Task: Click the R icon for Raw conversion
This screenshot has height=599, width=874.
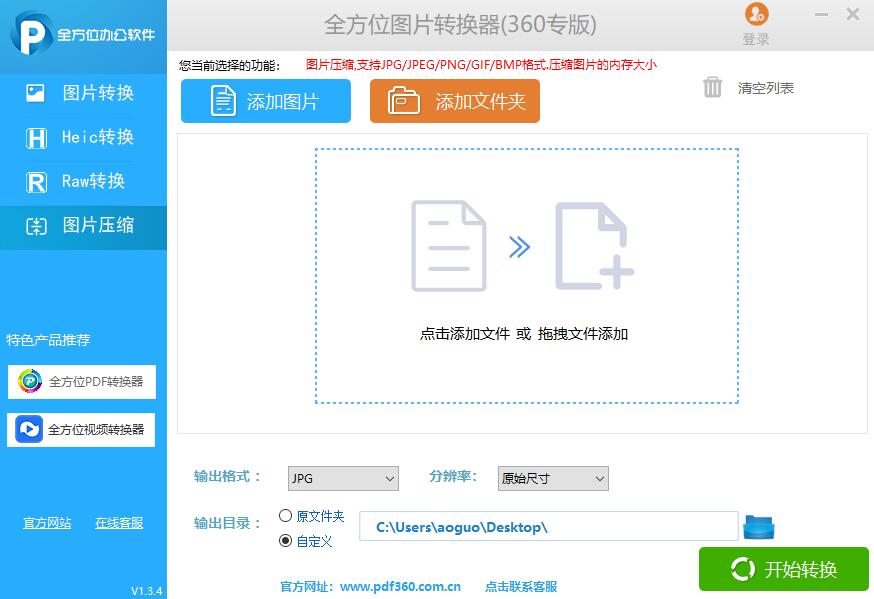Action: coord(36,182)
